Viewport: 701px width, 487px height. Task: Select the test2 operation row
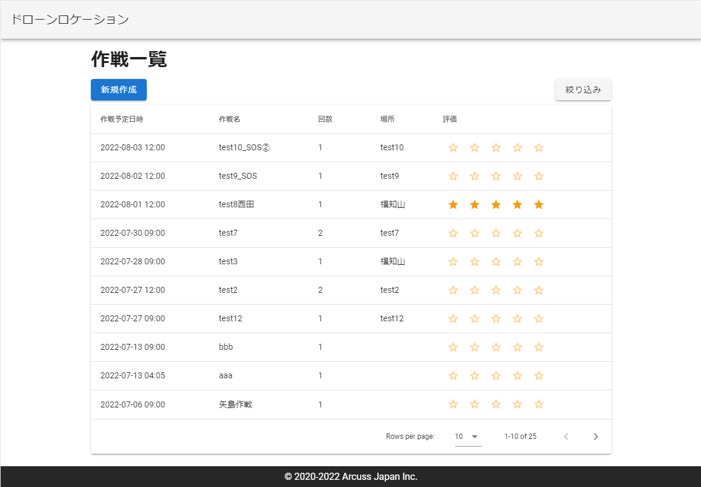click(229, 290)
